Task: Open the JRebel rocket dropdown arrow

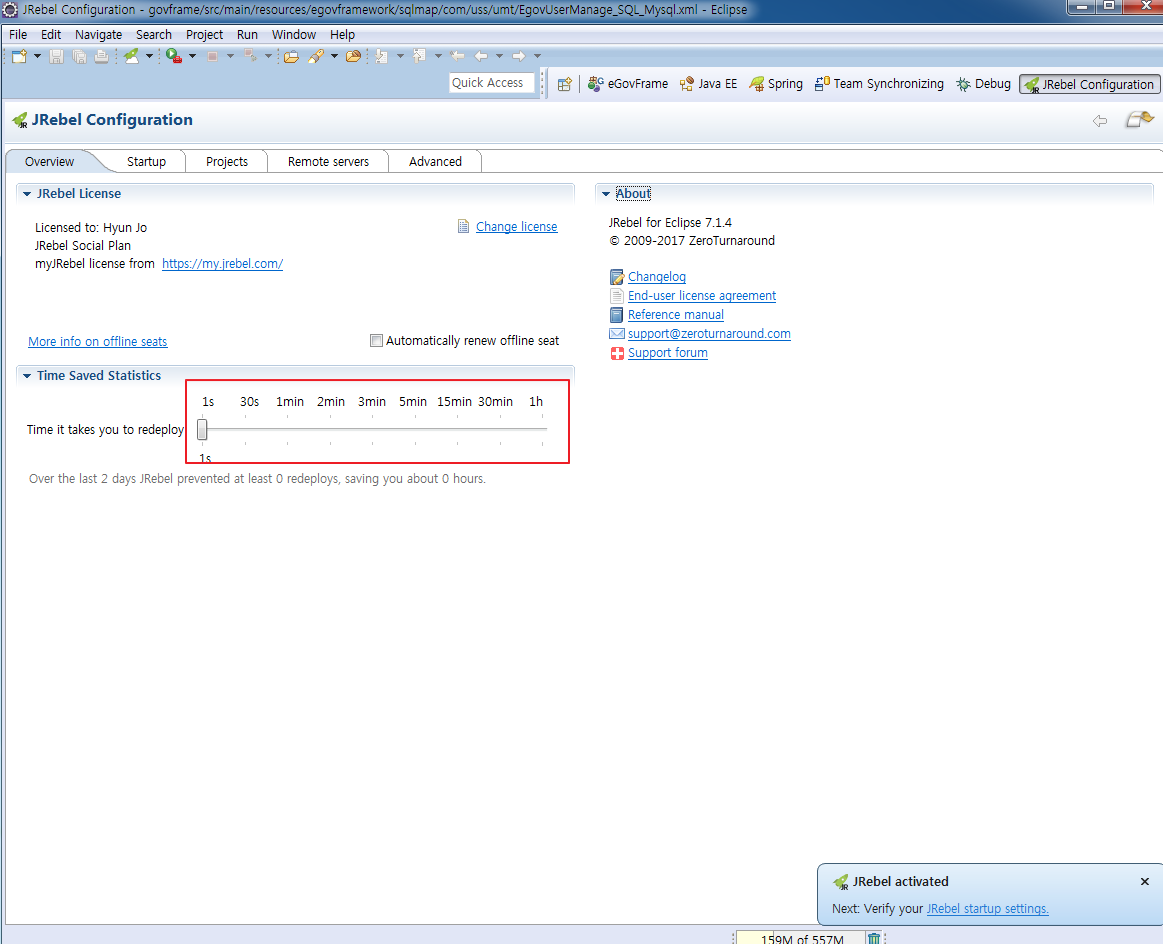Action: (x=149, y=56)
